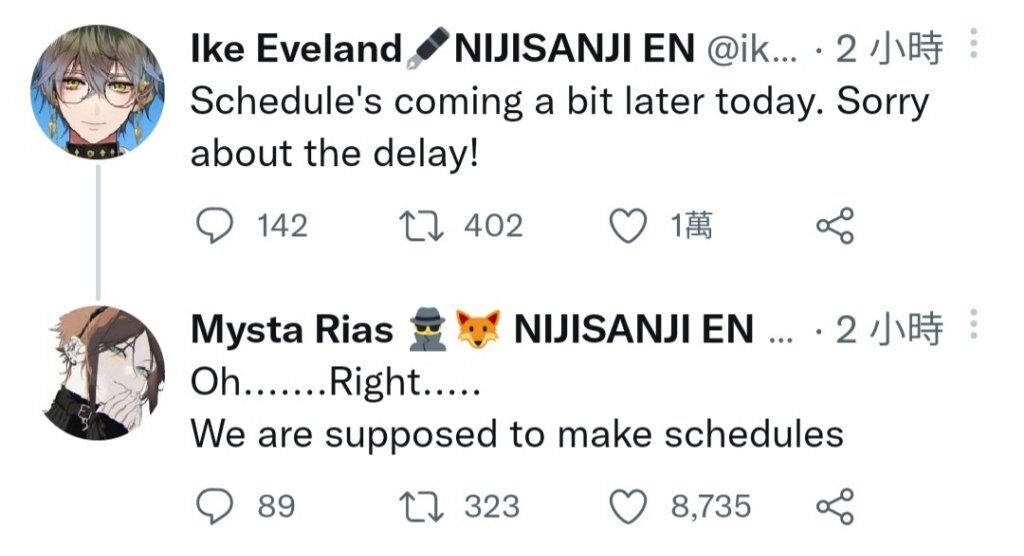Visit Ike Eveland NIJISANJI EN profile name
This screenshot has height=556, width=1024.
tap(442, 48)
